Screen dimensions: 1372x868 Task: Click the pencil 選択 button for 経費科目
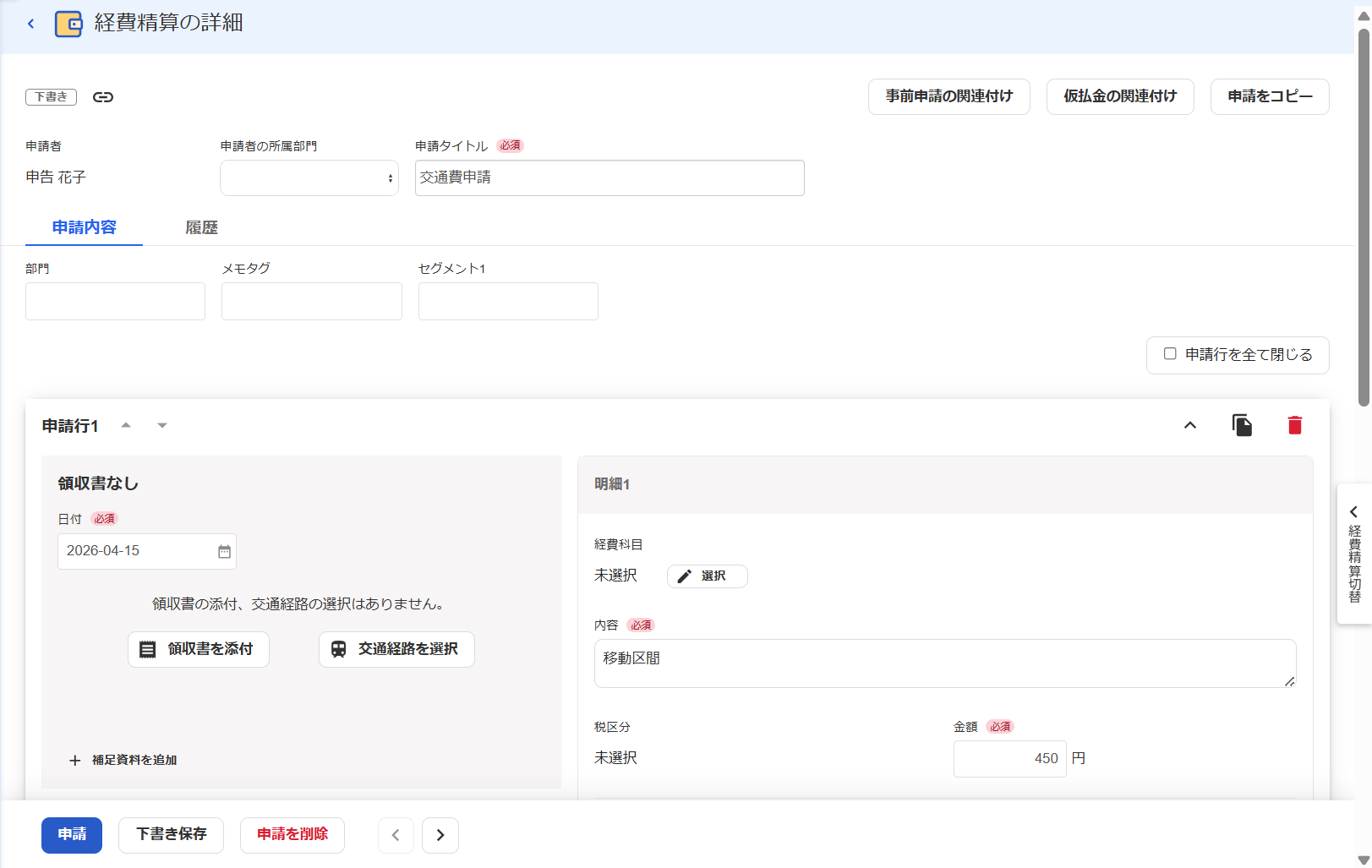click(708, 576)
